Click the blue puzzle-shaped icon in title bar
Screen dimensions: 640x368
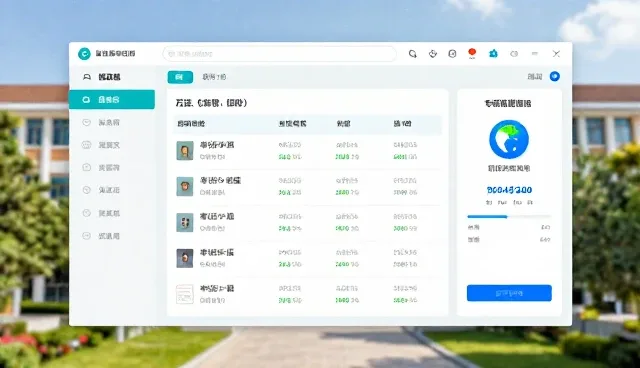[x=493, y=53]
